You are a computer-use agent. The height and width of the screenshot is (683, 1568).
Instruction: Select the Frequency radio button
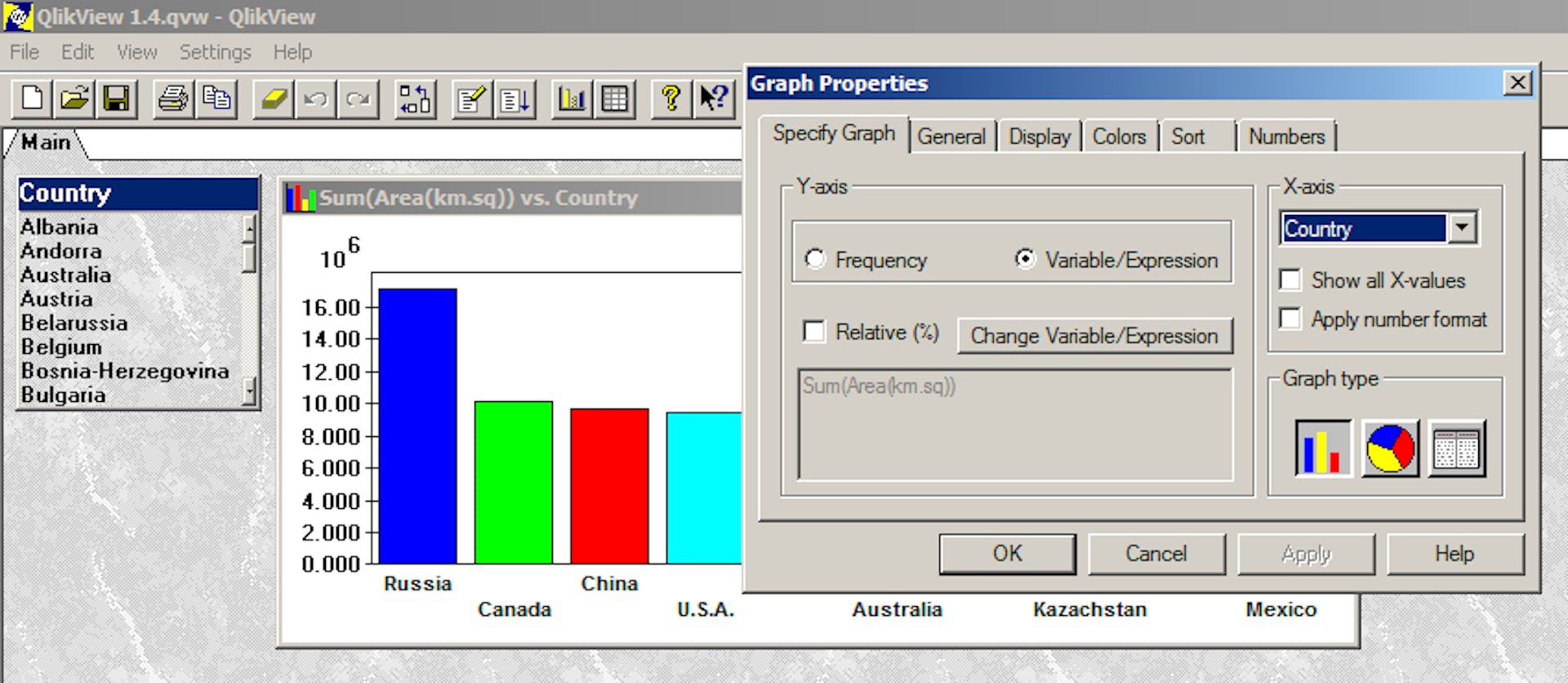(815, 260)
